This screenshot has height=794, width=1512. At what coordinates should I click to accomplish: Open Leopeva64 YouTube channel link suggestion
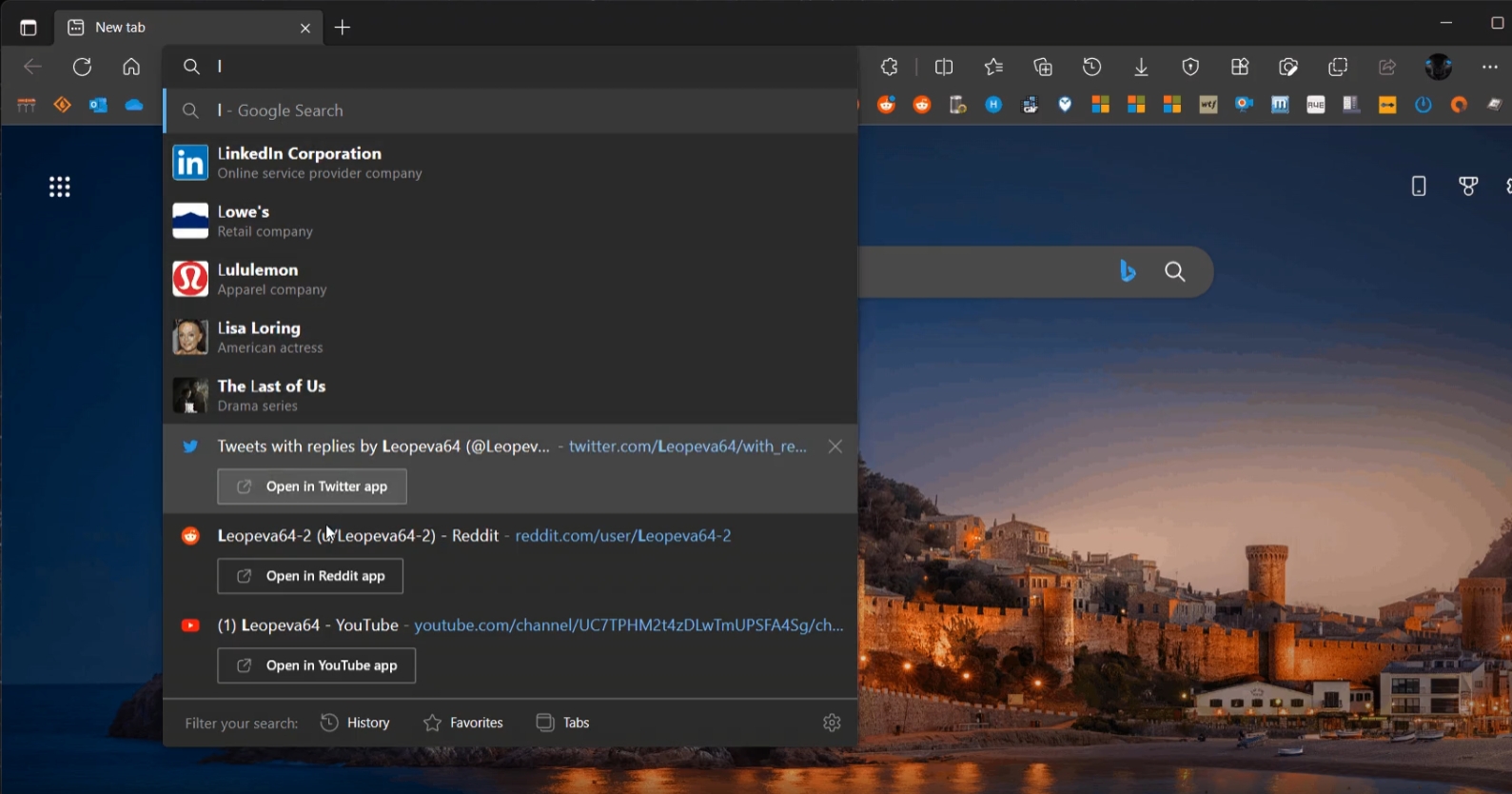pos(629,625)
